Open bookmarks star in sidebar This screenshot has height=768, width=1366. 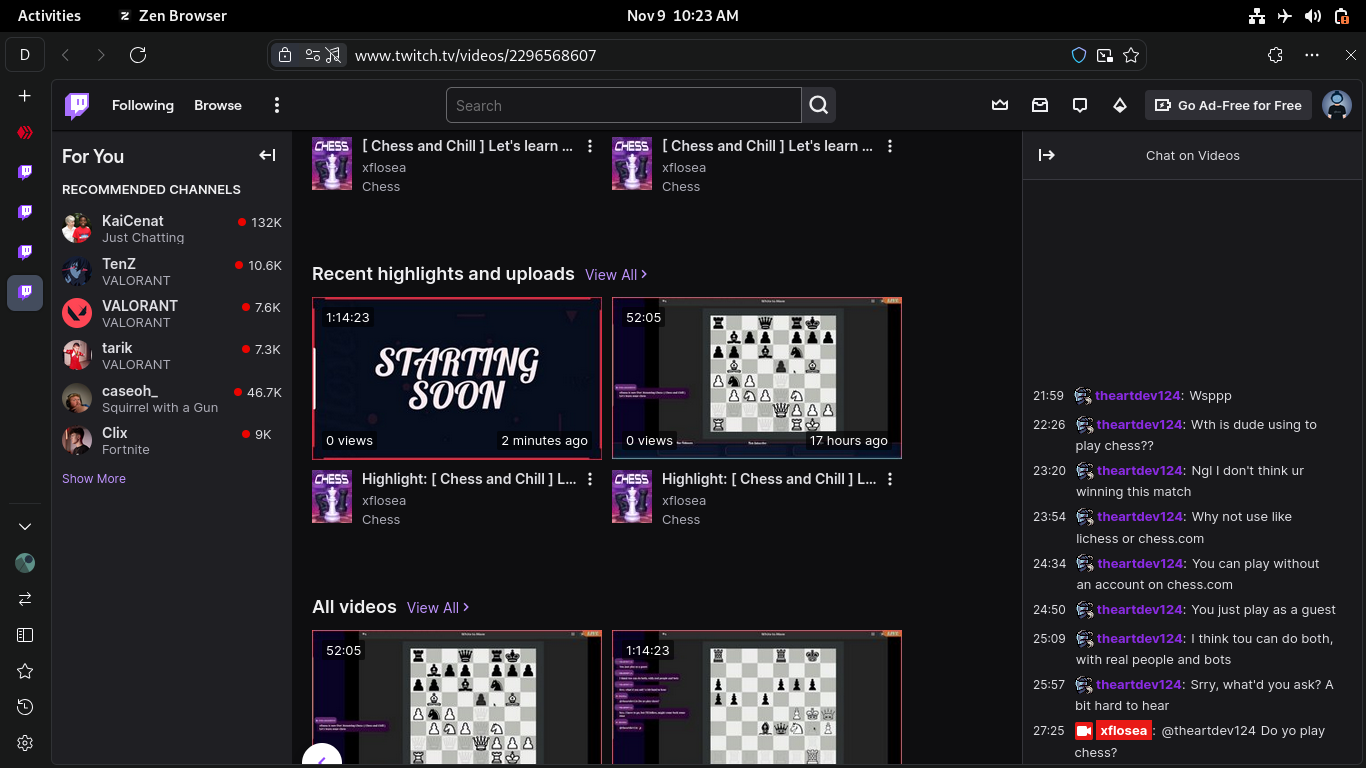pyautogui.click(x=25, y=671)
